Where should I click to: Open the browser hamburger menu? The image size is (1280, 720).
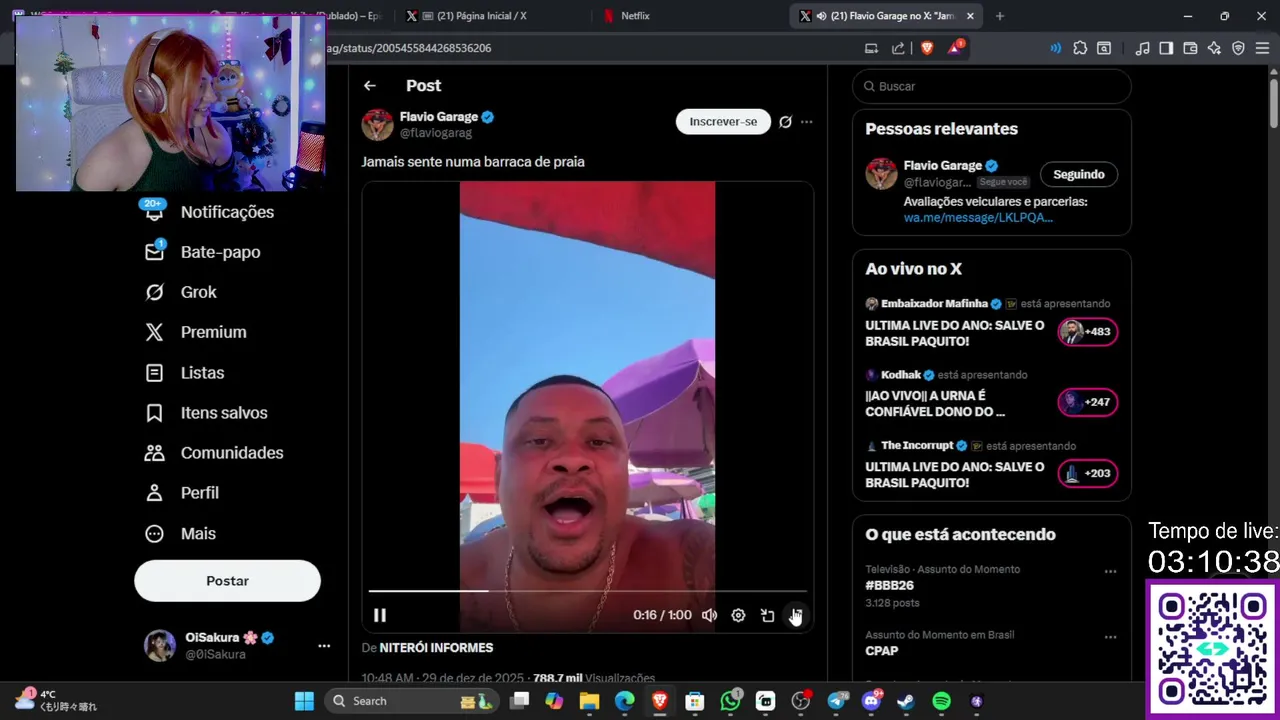[1262, 48]
